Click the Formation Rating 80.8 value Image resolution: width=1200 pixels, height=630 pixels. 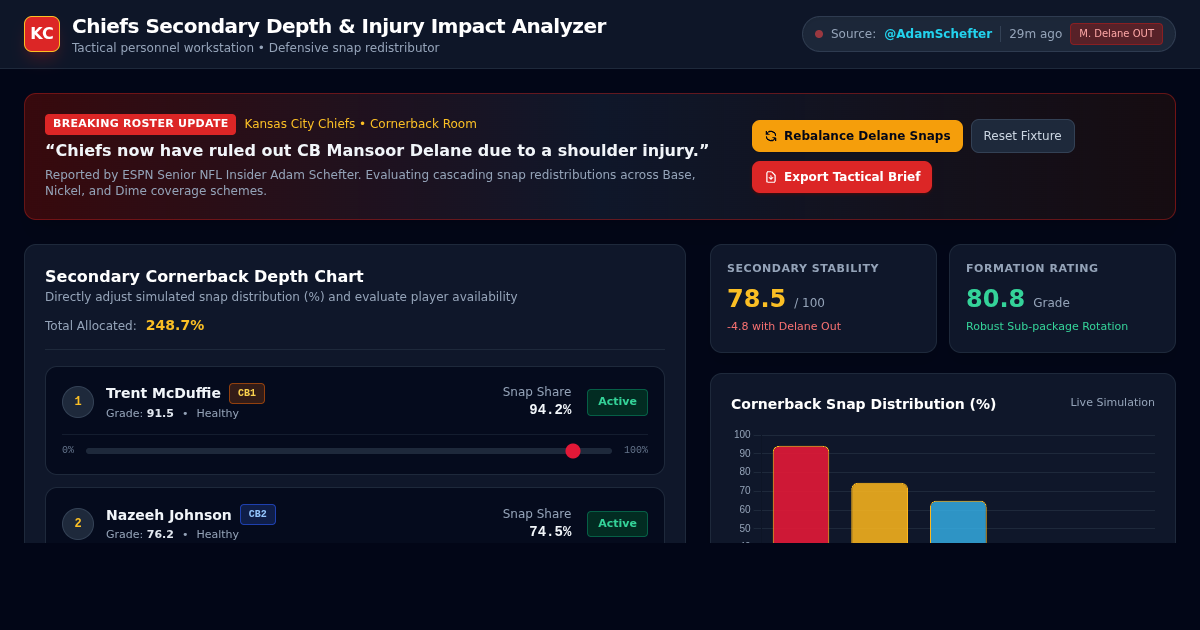(995, 299)
